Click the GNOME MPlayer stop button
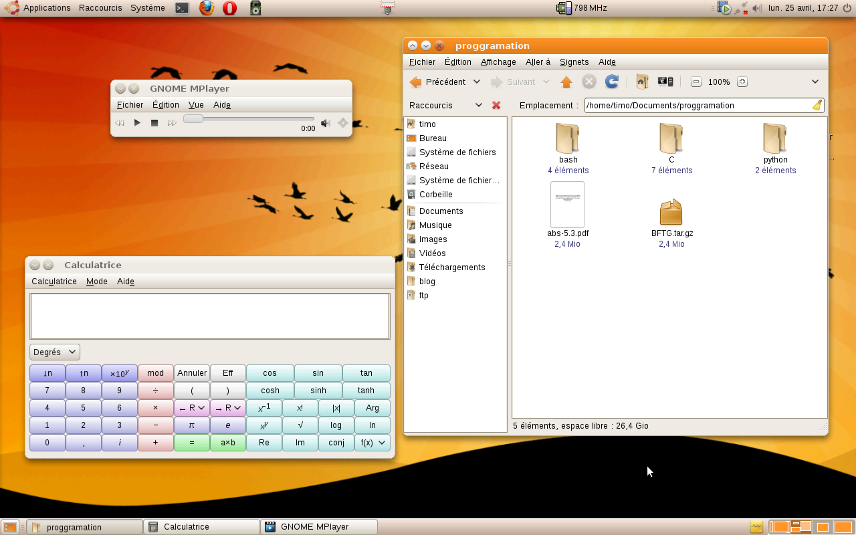This screenshot has width=856, height=535. [154, 123]
